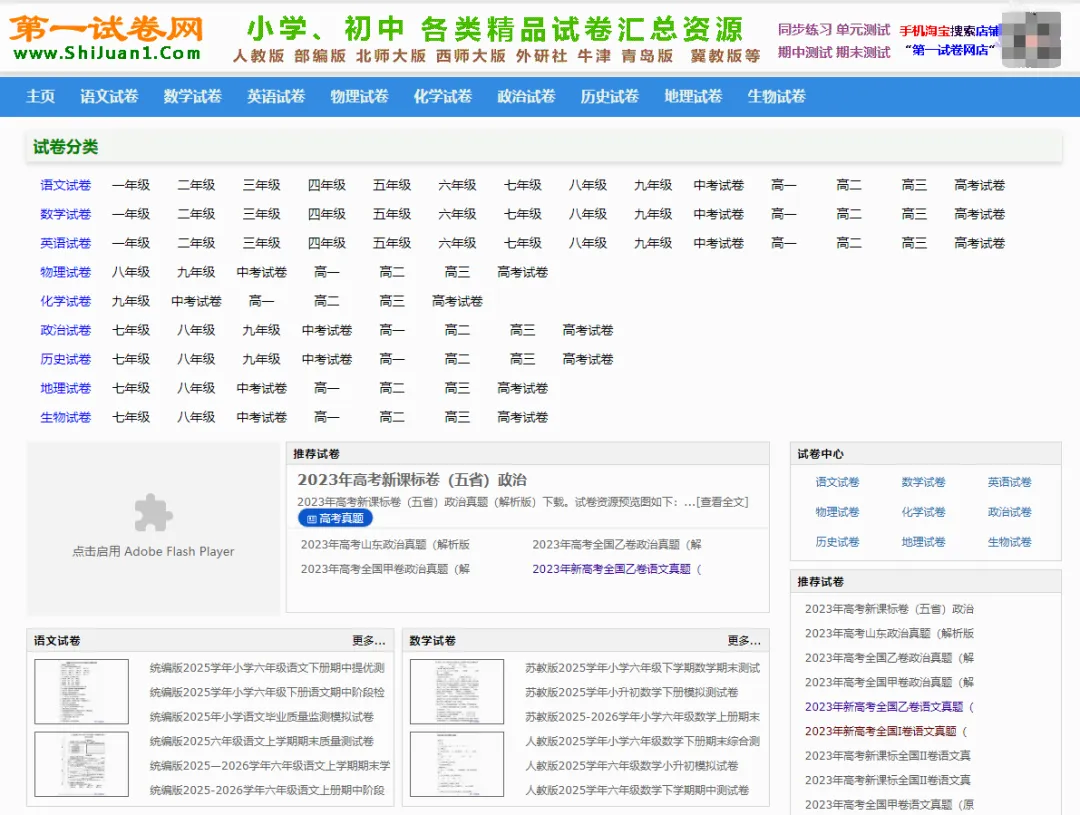Viewport: 1080px width, 815px height.
Task: Open 2023年高考山东政治真题 in center panel
Action: (x=385, y=544)
